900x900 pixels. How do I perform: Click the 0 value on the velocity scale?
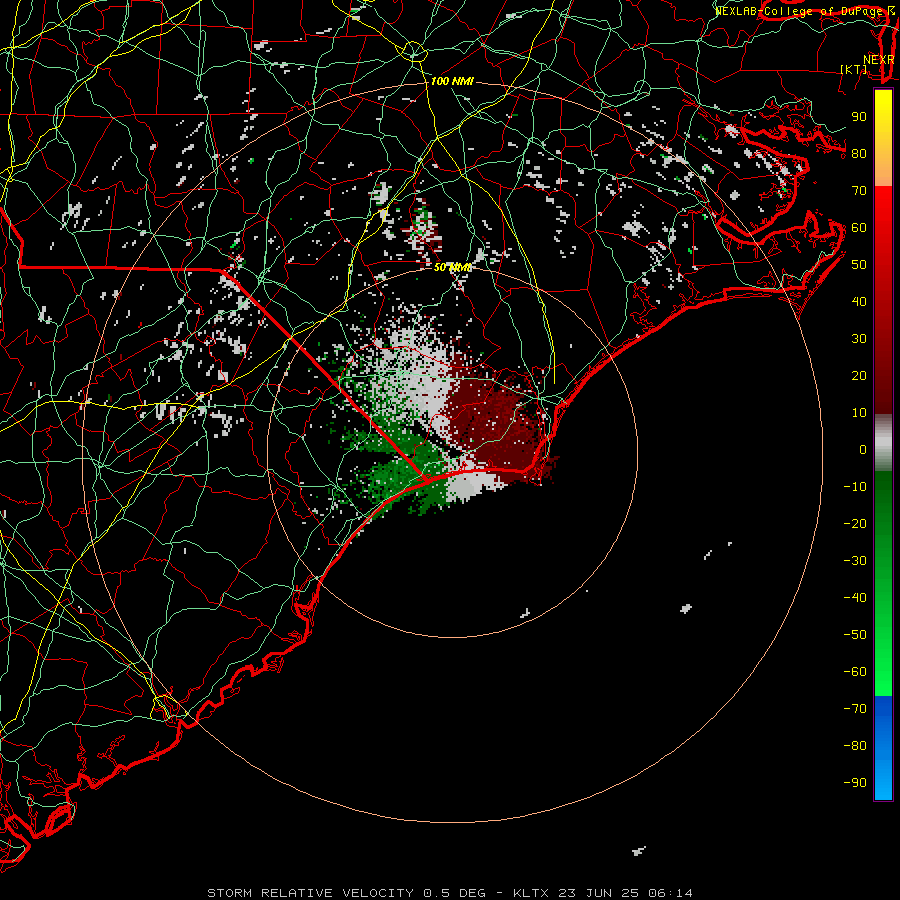pyautogui.click(x=863, y=450)
